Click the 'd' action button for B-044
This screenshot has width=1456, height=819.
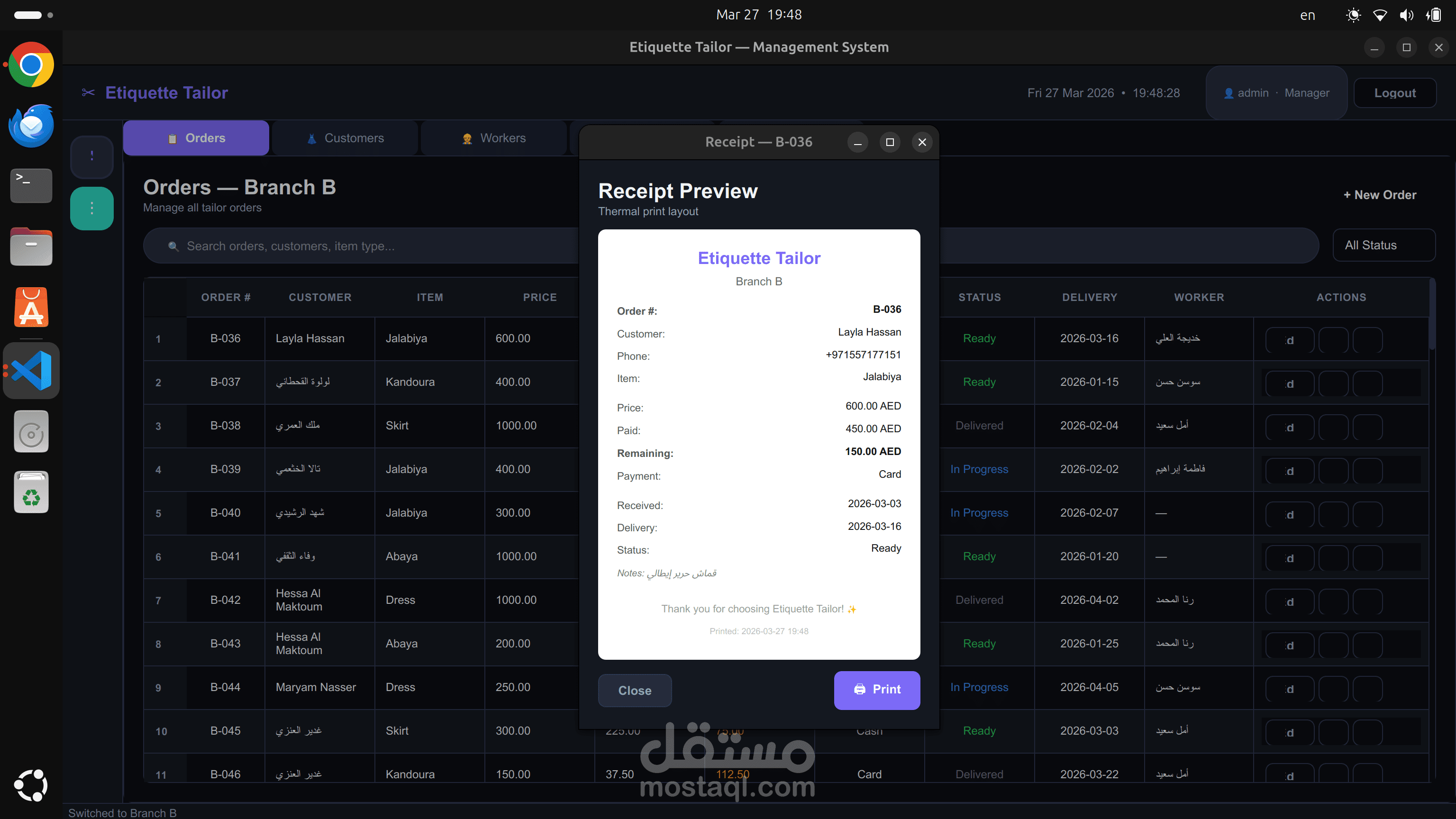[x=1289, y=689]
